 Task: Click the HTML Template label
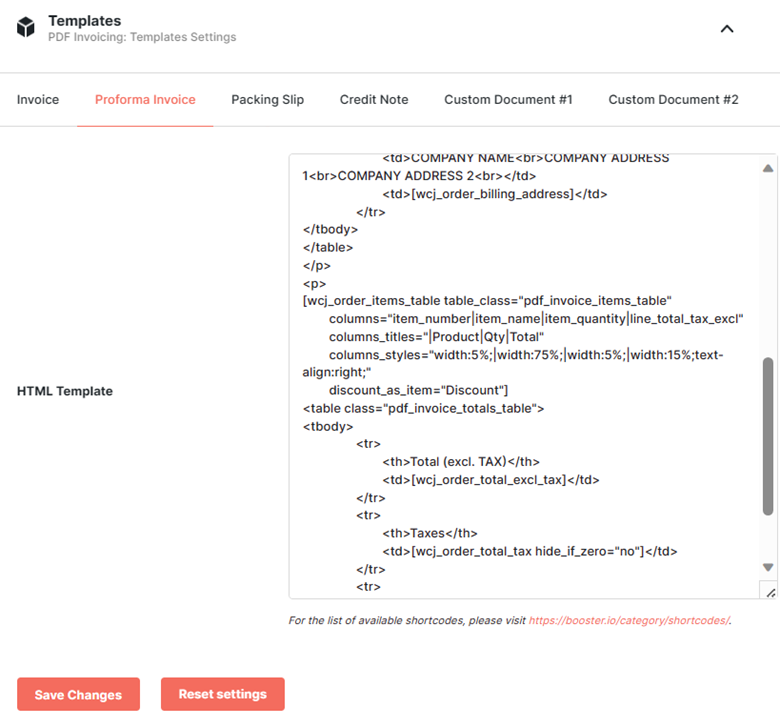65,391
